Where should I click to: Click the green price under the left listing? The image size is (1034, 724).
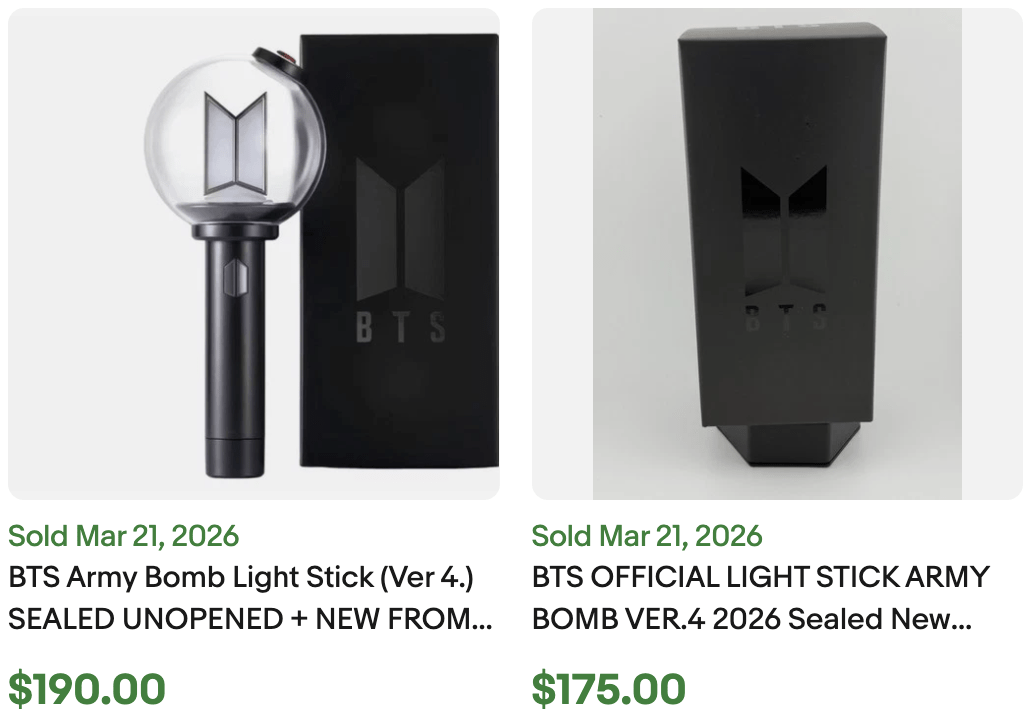(87, 688)
